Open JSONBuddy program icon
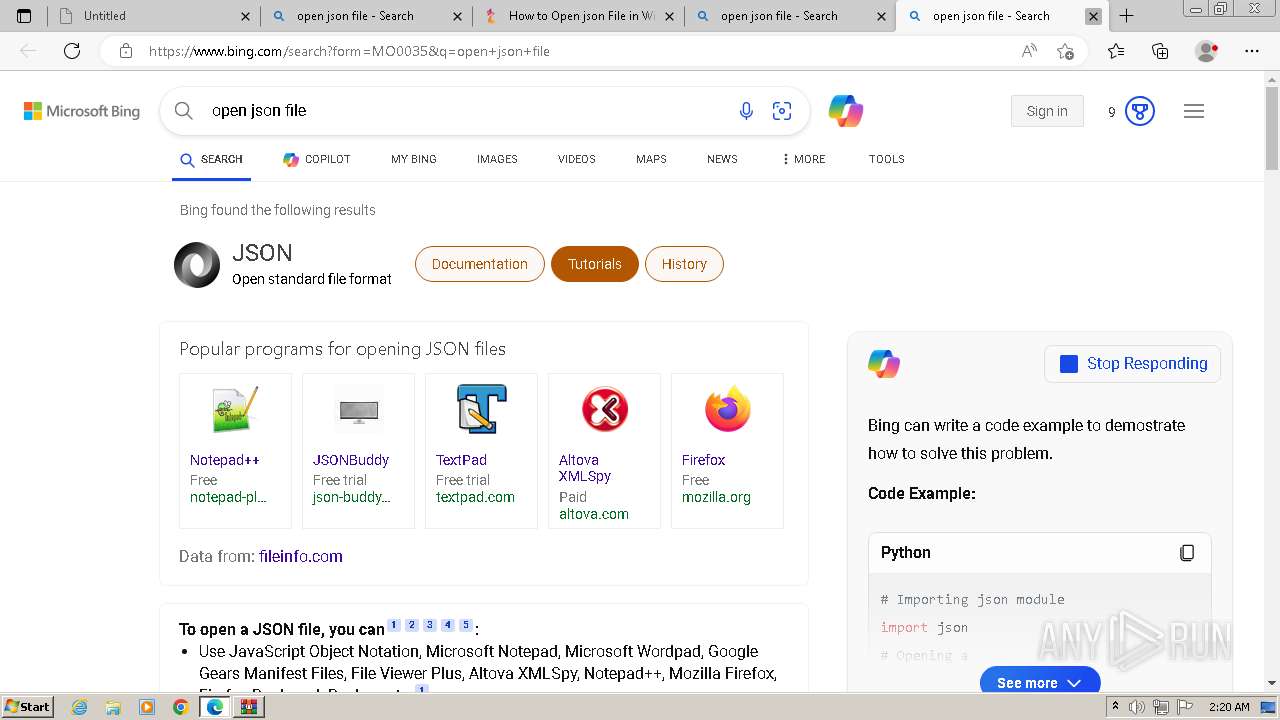The width and height of the screenshot is (1280, 720). pos(358,410)
